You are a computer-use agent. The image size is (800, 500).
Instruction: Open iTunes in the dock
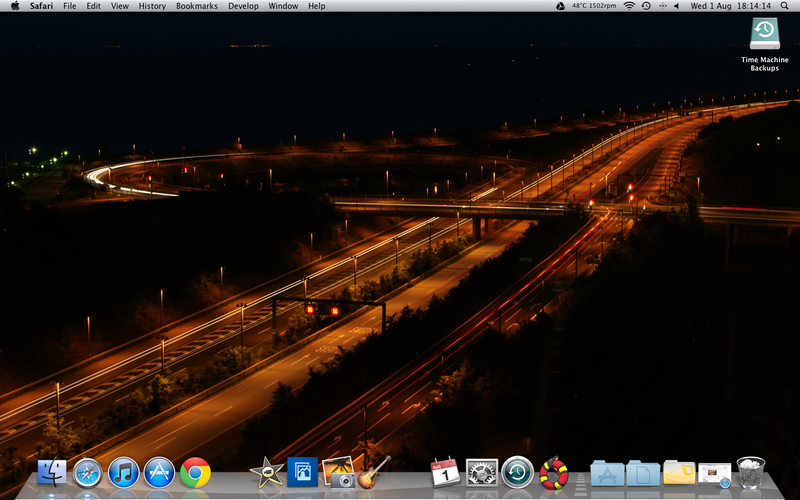124,471
